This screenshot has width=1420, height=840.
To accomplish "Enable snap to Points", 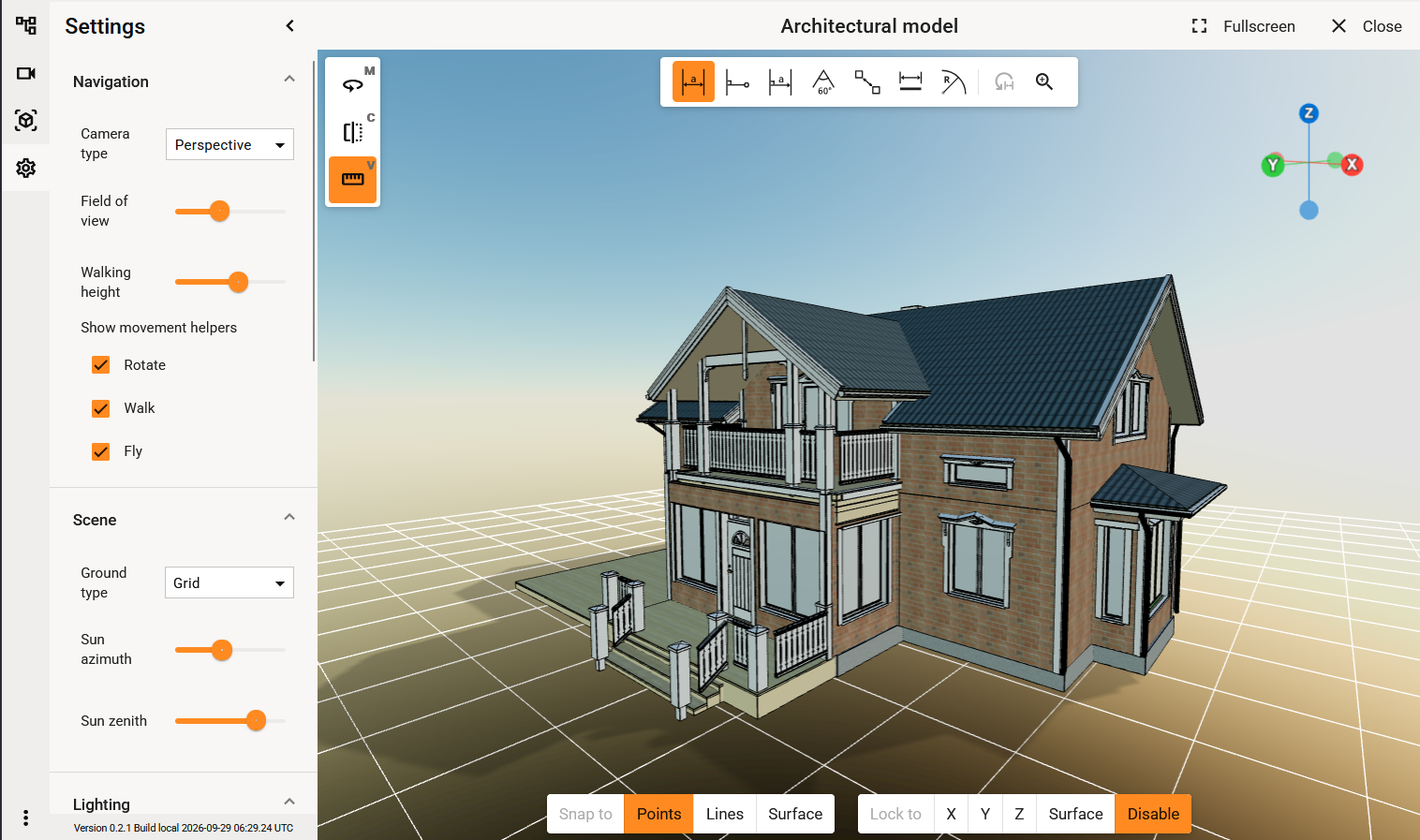I will coord(658,814).
